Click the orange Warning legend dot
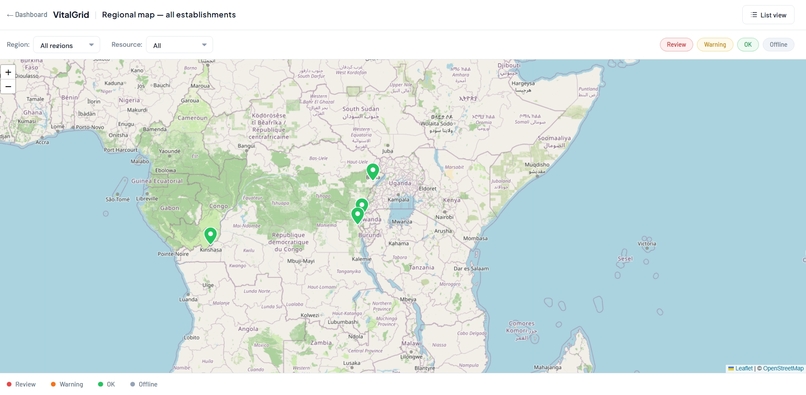The height and width of the screenshot is (395, 806). click(53, 384)
